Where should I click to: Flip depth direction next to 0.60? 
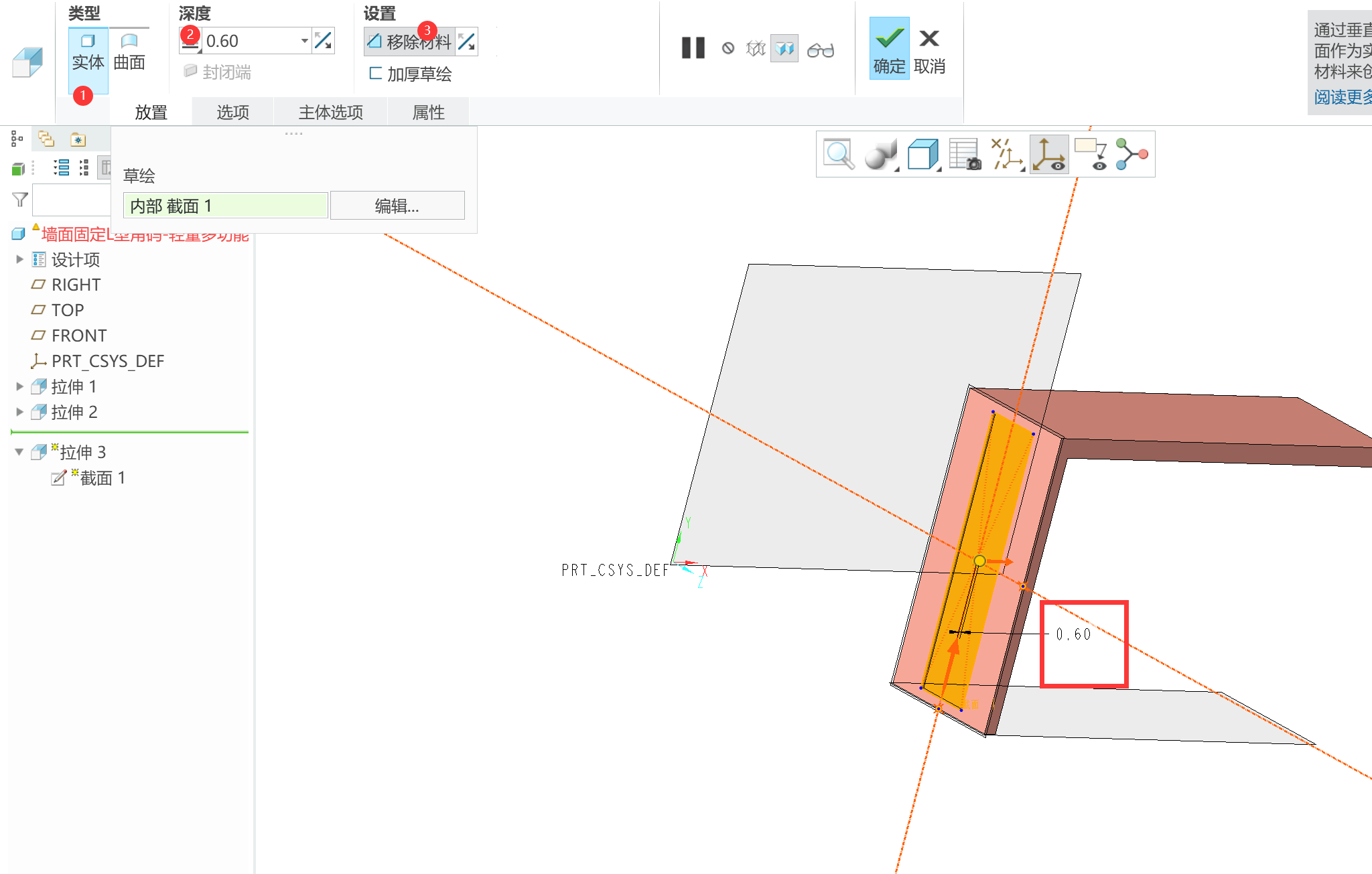(323, 41)
